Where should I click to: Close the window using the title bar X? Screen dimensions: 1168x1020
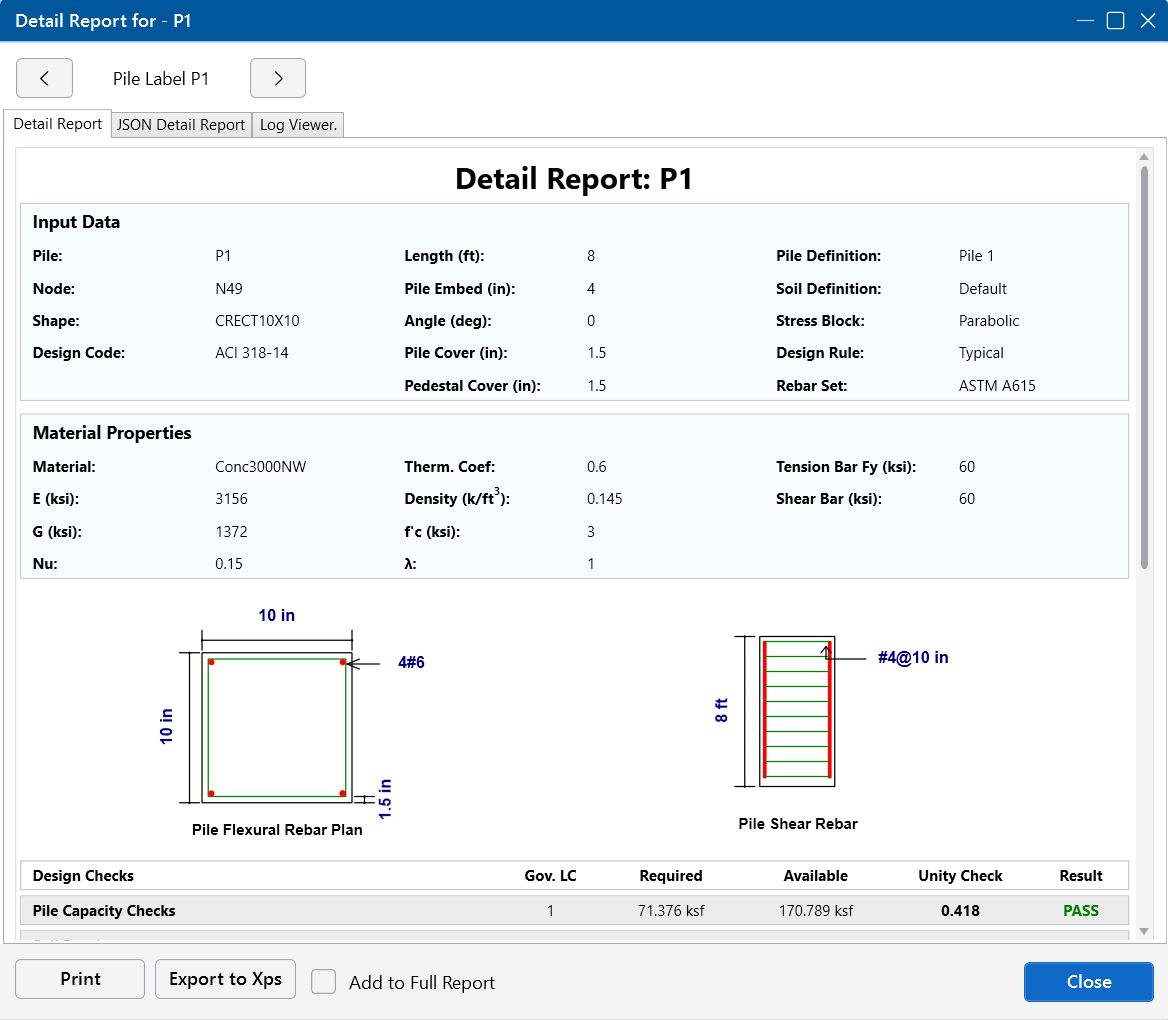(1147, 20)
